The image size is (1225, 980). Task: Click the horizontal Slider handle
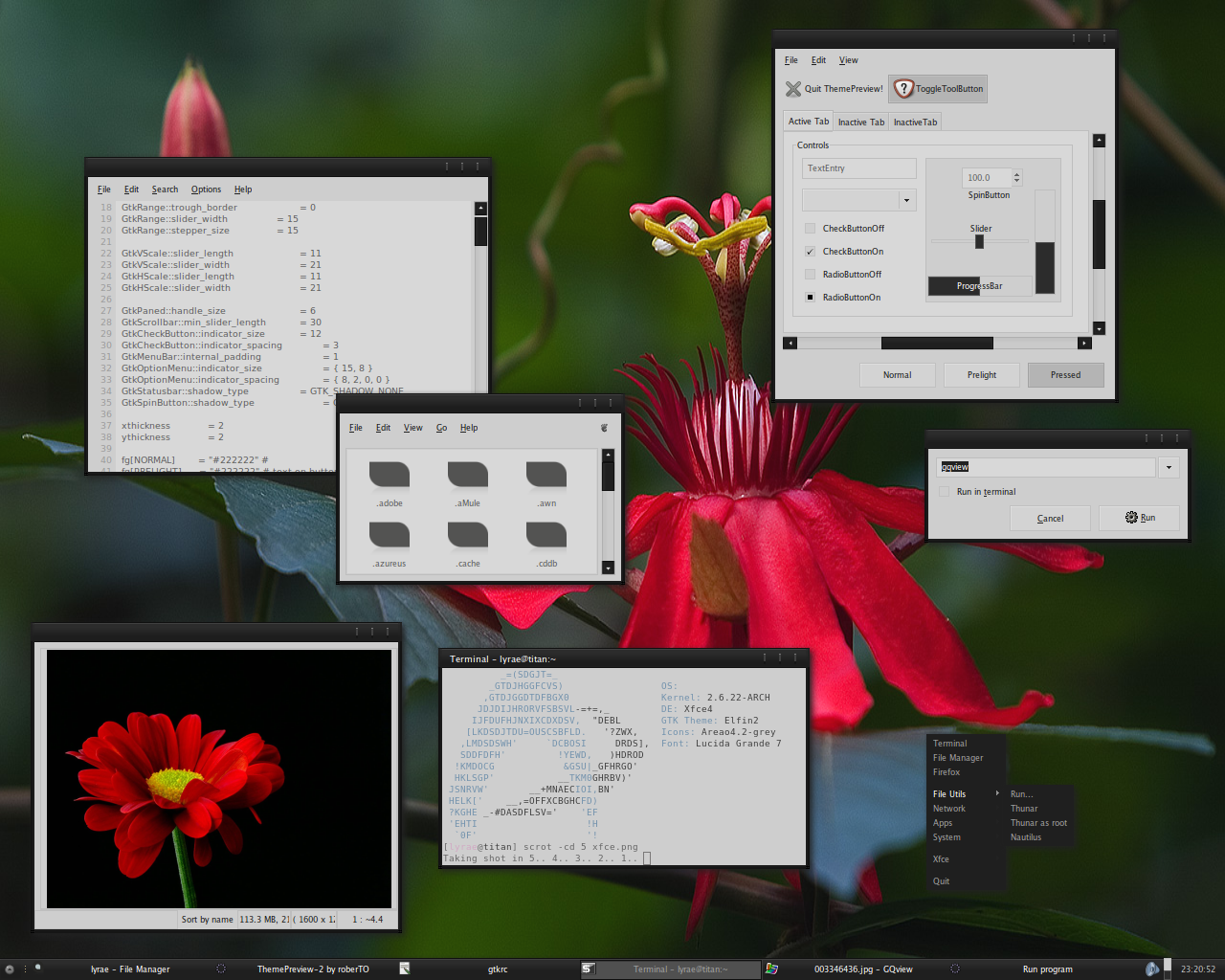point(979,242)
